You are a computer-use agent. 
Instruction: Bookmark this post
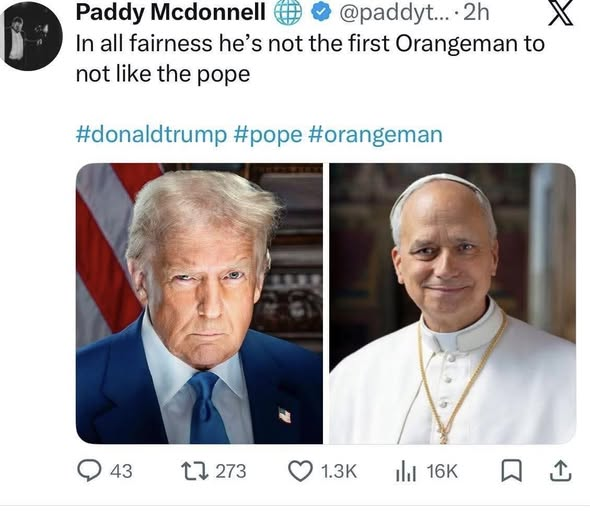point(511,471)
